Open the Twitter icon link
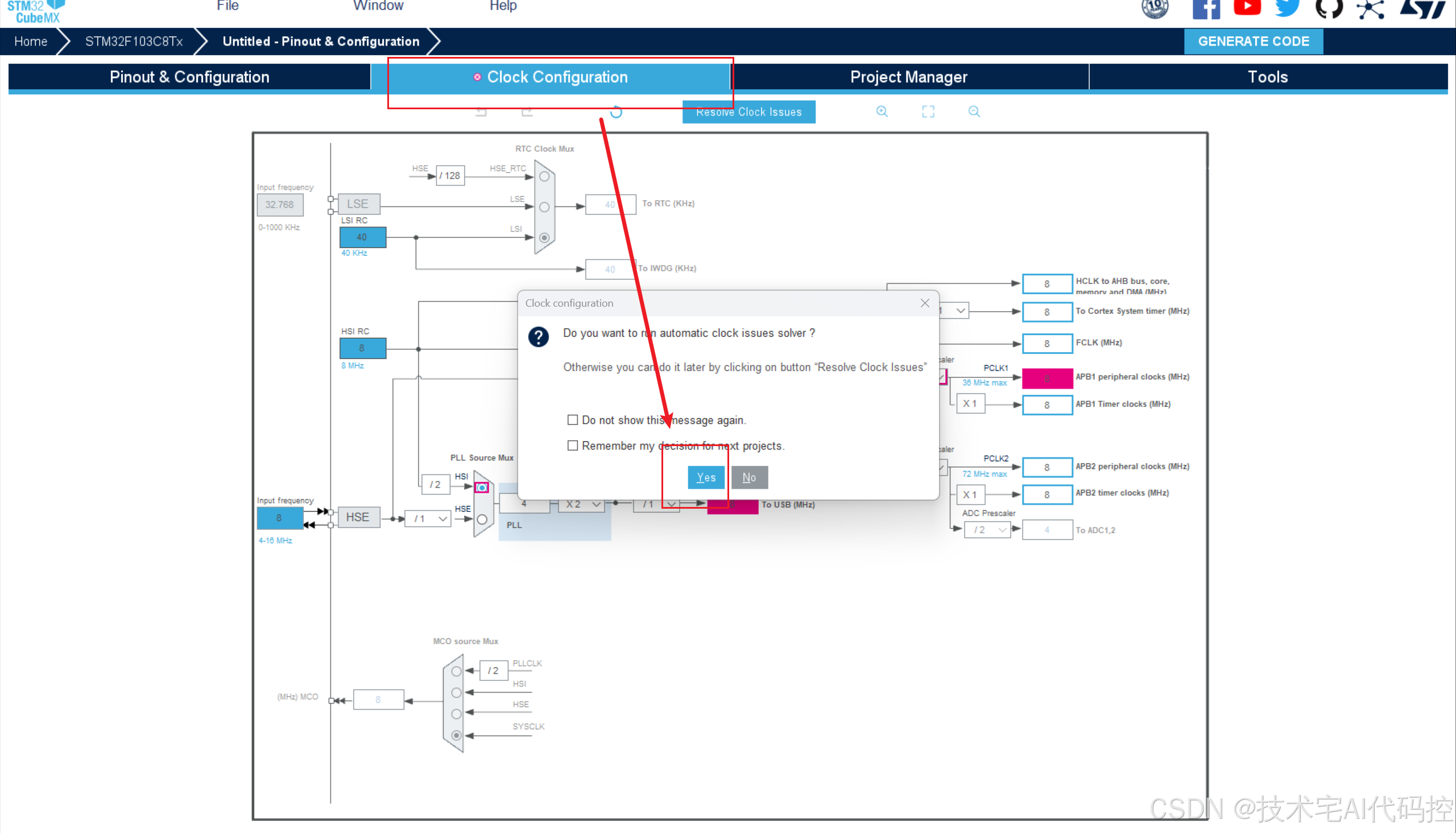 click(x=1287, y=8)
